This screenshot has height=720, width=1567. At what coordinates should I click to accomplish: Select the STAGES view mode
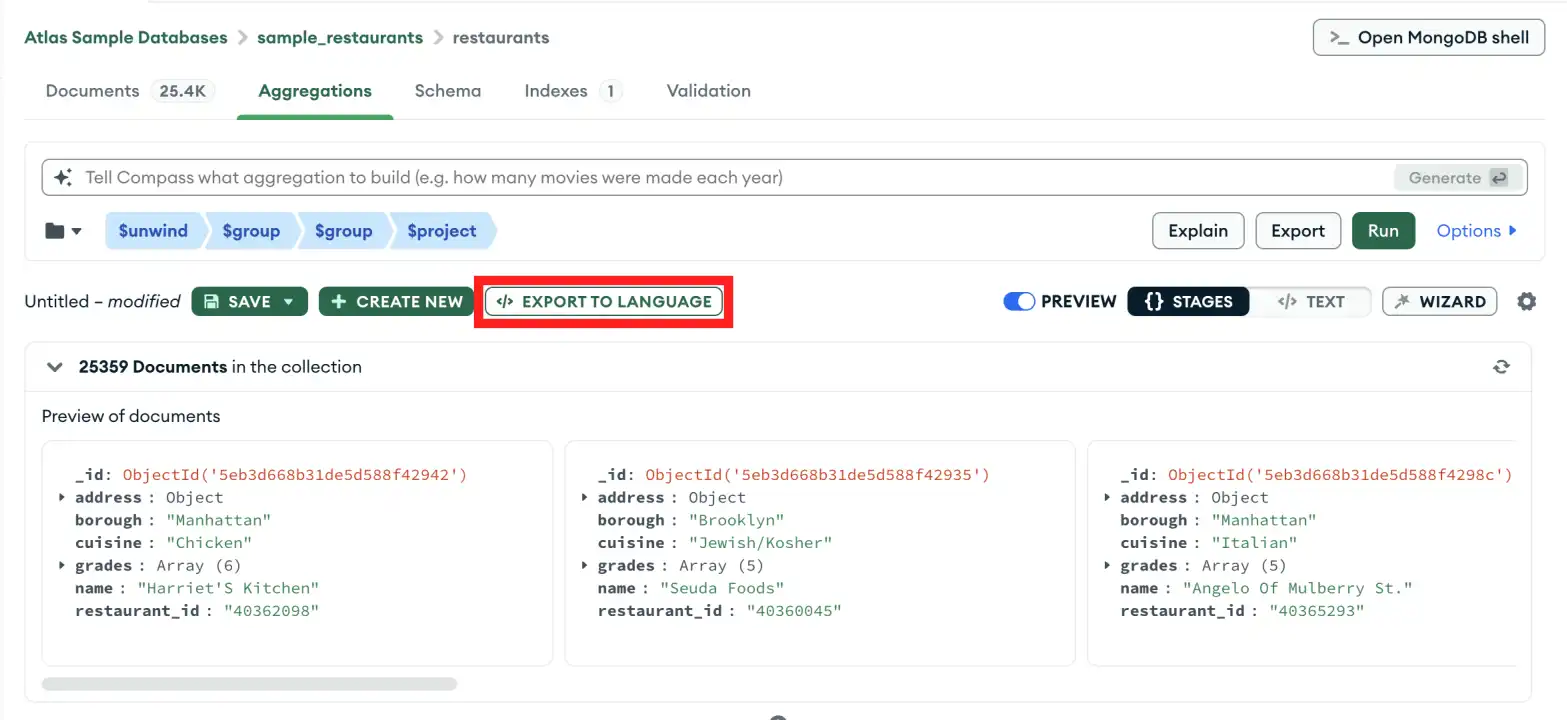point(1188,300)
